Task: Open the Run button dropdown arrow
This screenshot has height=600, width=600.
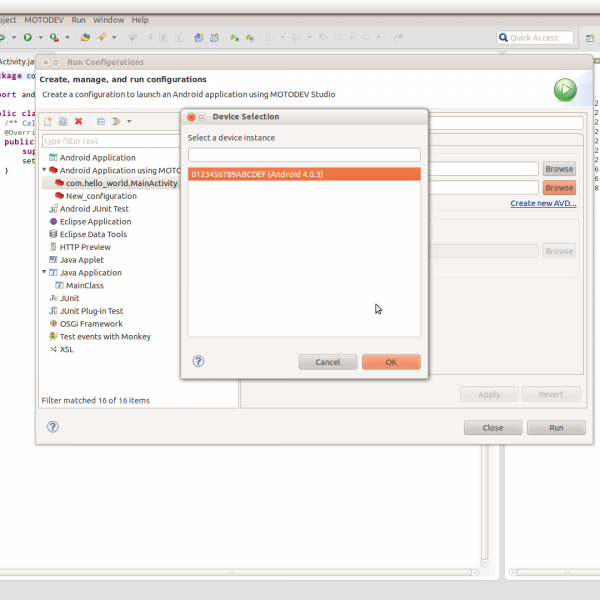Action: click(40, 38)
